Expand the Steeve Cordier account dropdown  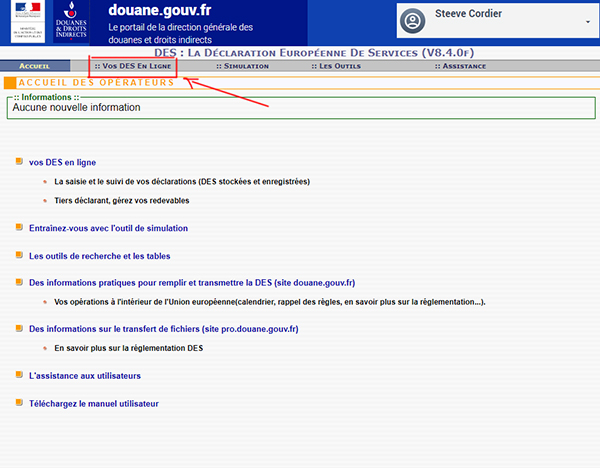pyautogui.click(x=588, y=22)
